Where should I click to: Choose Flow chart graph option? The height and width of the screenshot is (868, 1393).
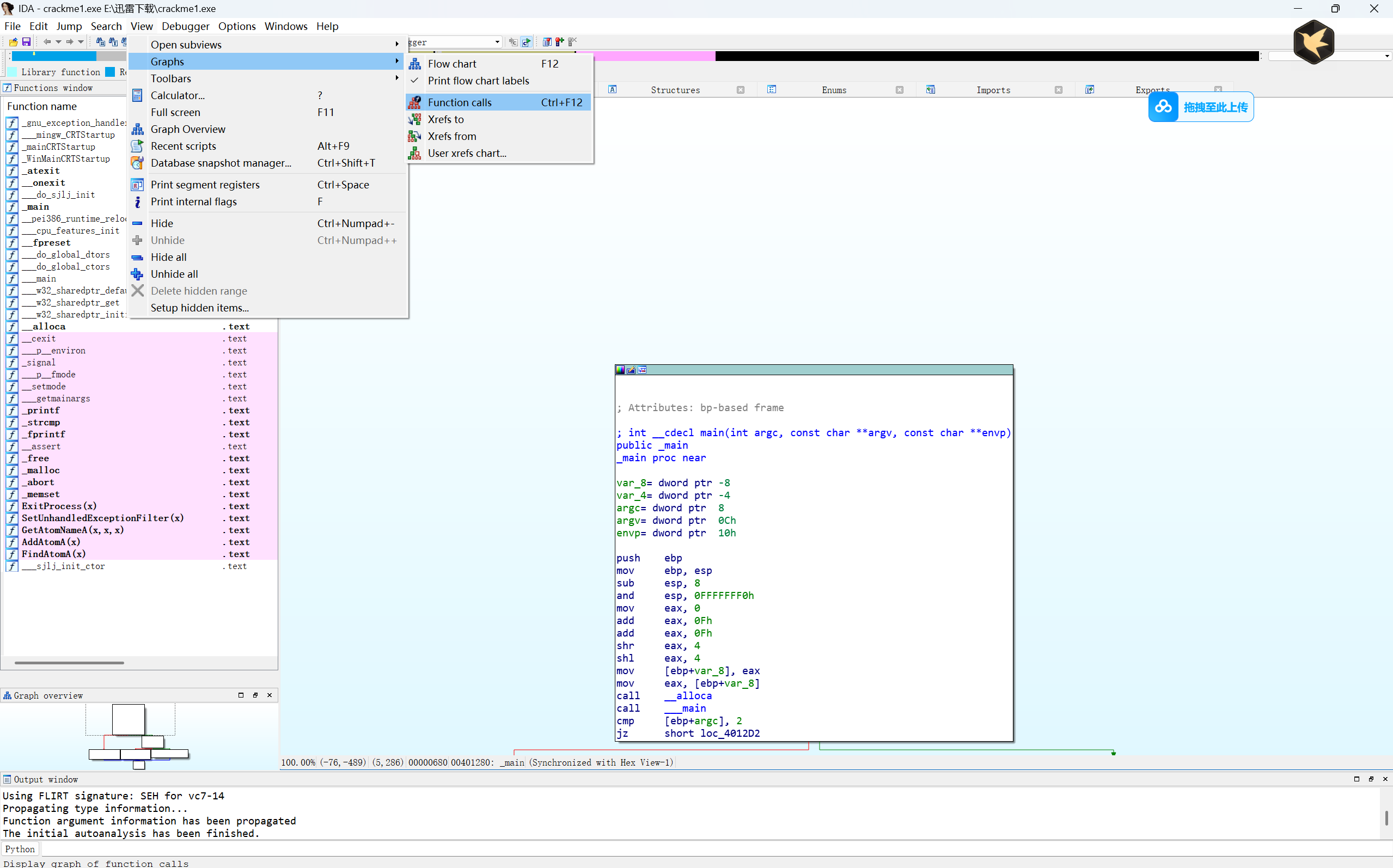tap(451, 64)
